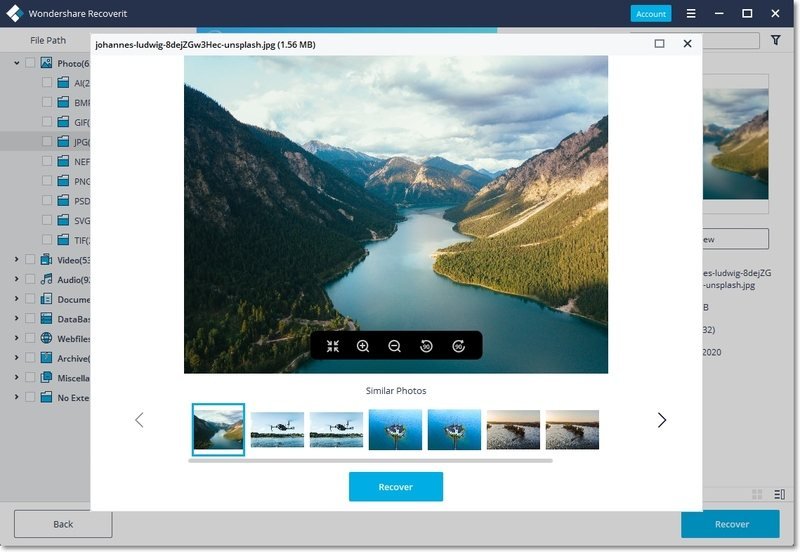This screenshot has height=552, width=800.
Task: Maximize the photo preview dialog
Action: 659,44
